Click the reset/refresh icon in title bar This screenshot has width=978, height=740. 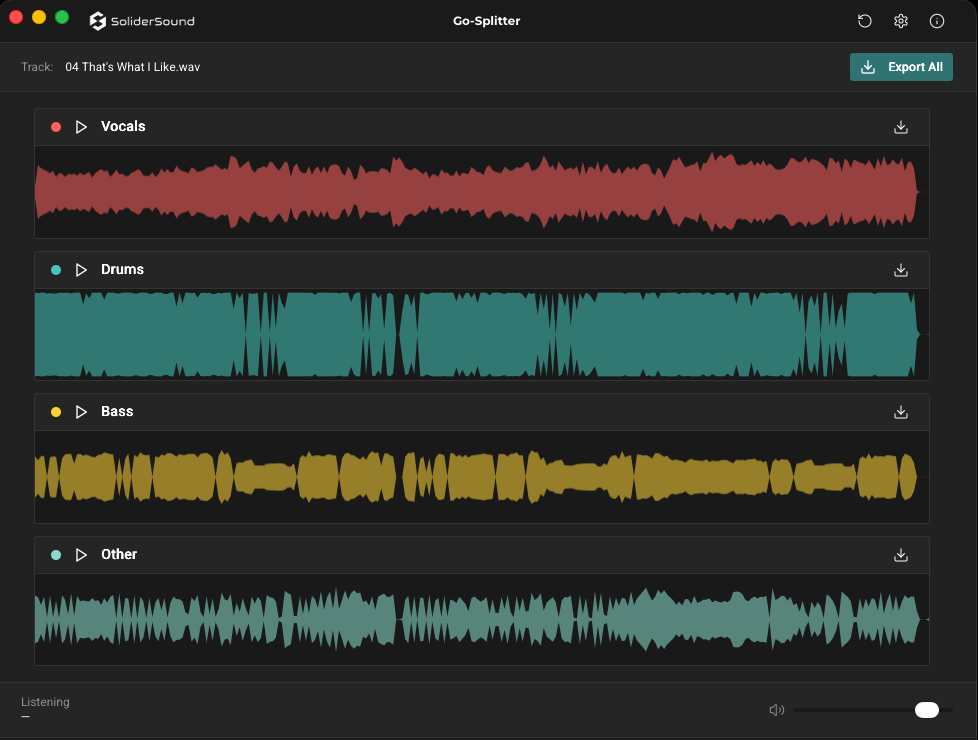(865, 21)
